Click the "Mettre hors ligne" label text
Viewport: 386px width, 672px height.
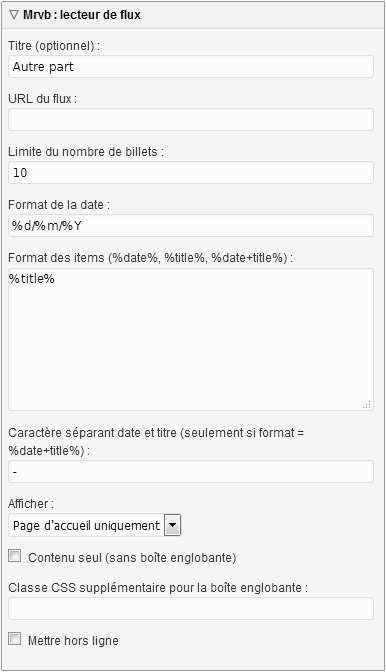(x=73, y=641)
